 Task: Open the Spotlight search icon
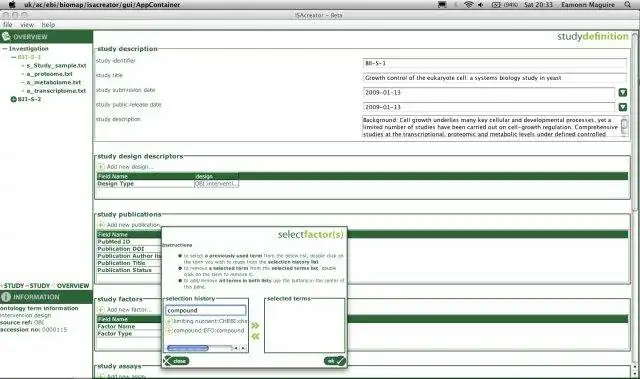[x=627, y=4]
